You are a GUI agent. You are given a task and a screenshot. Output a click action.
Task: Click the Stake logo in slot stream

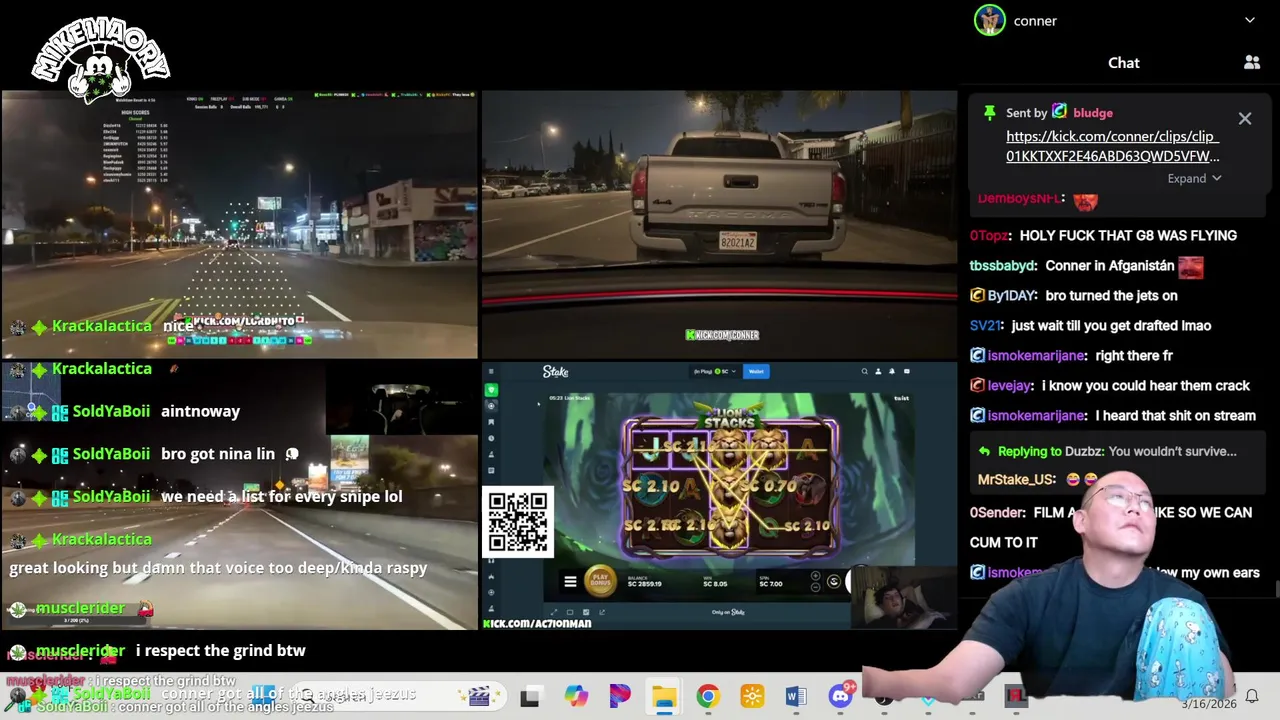(x=555, y=371)
